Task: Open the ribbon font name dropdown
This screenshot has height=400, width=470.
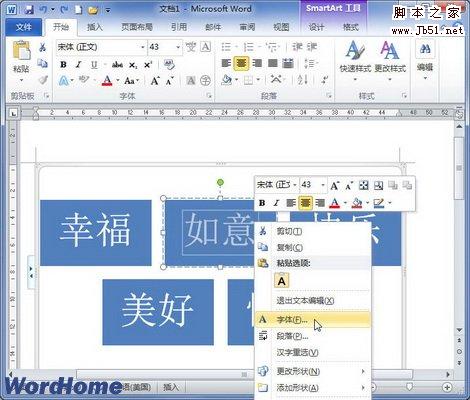Action: [x=143, y=47]
